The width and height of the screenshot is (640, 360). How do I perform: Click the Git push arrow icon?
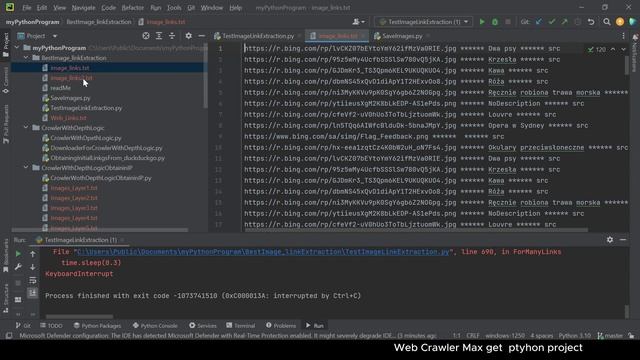(x=564, y=22)
